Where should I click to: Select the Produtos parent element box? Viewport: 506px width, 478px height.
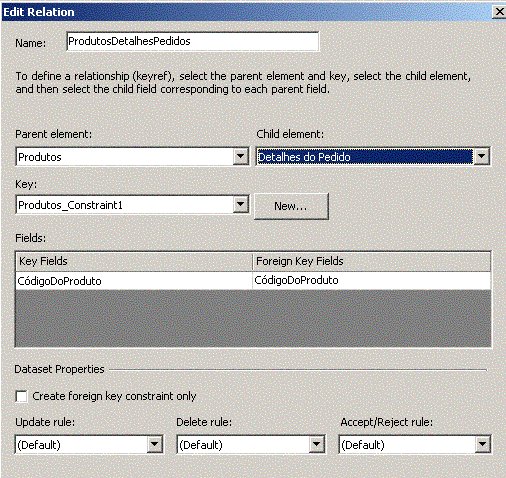pyautogui.click(x=125, y=157)
